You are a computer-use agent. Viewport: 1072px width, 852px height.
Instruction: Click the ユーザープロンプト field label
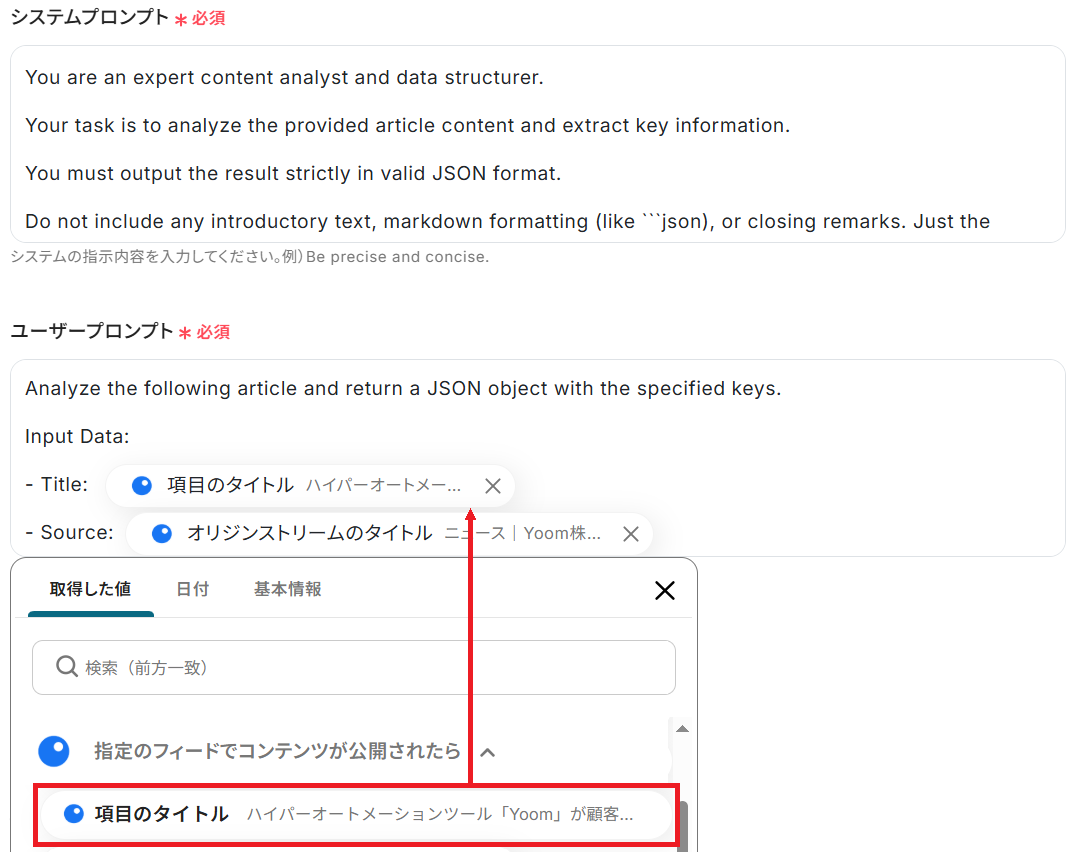92,332
